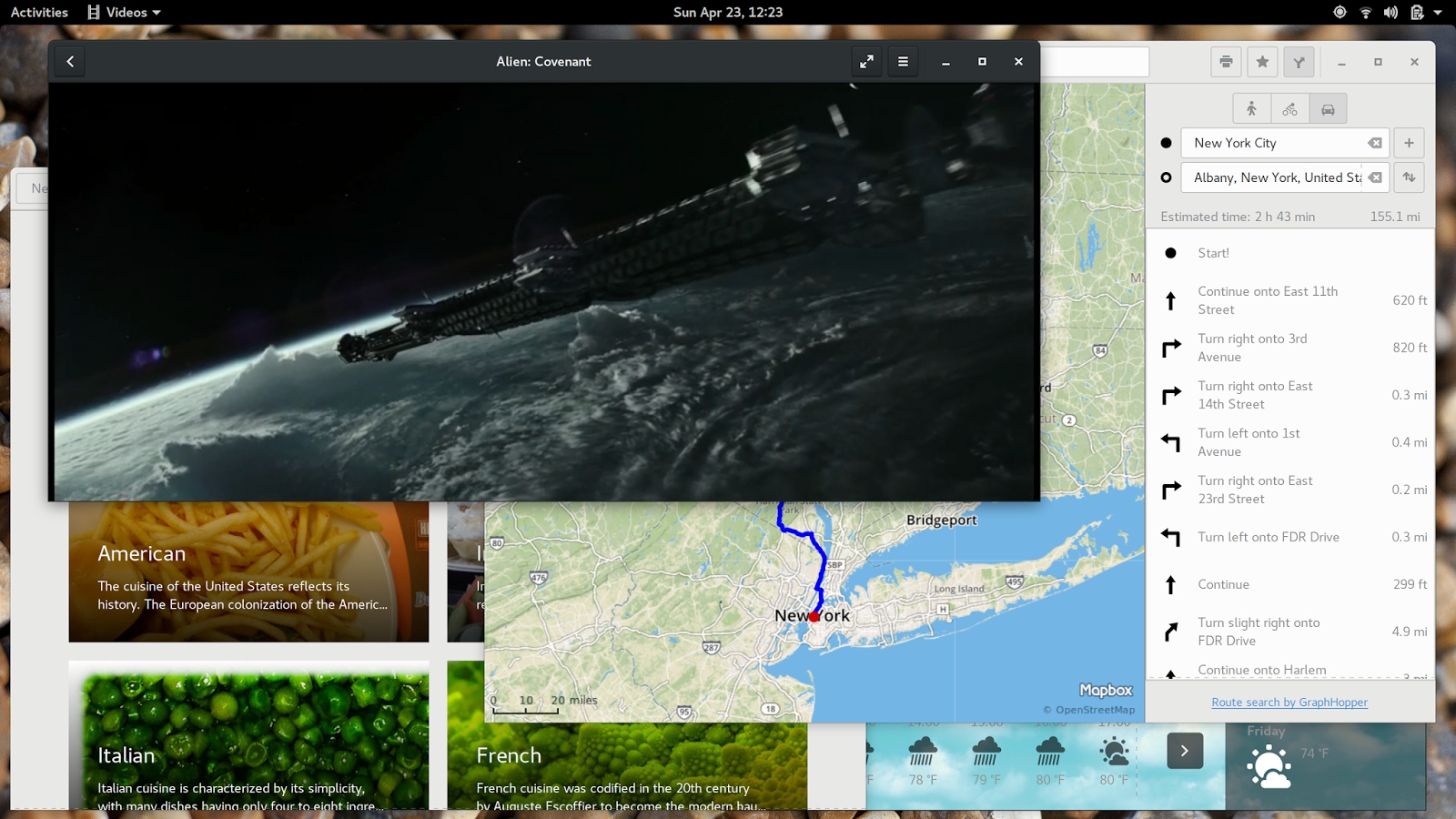Enter fullscreen for Alien: Covenant video
Screen dimensions: 1456x819
tap(866, 62)
